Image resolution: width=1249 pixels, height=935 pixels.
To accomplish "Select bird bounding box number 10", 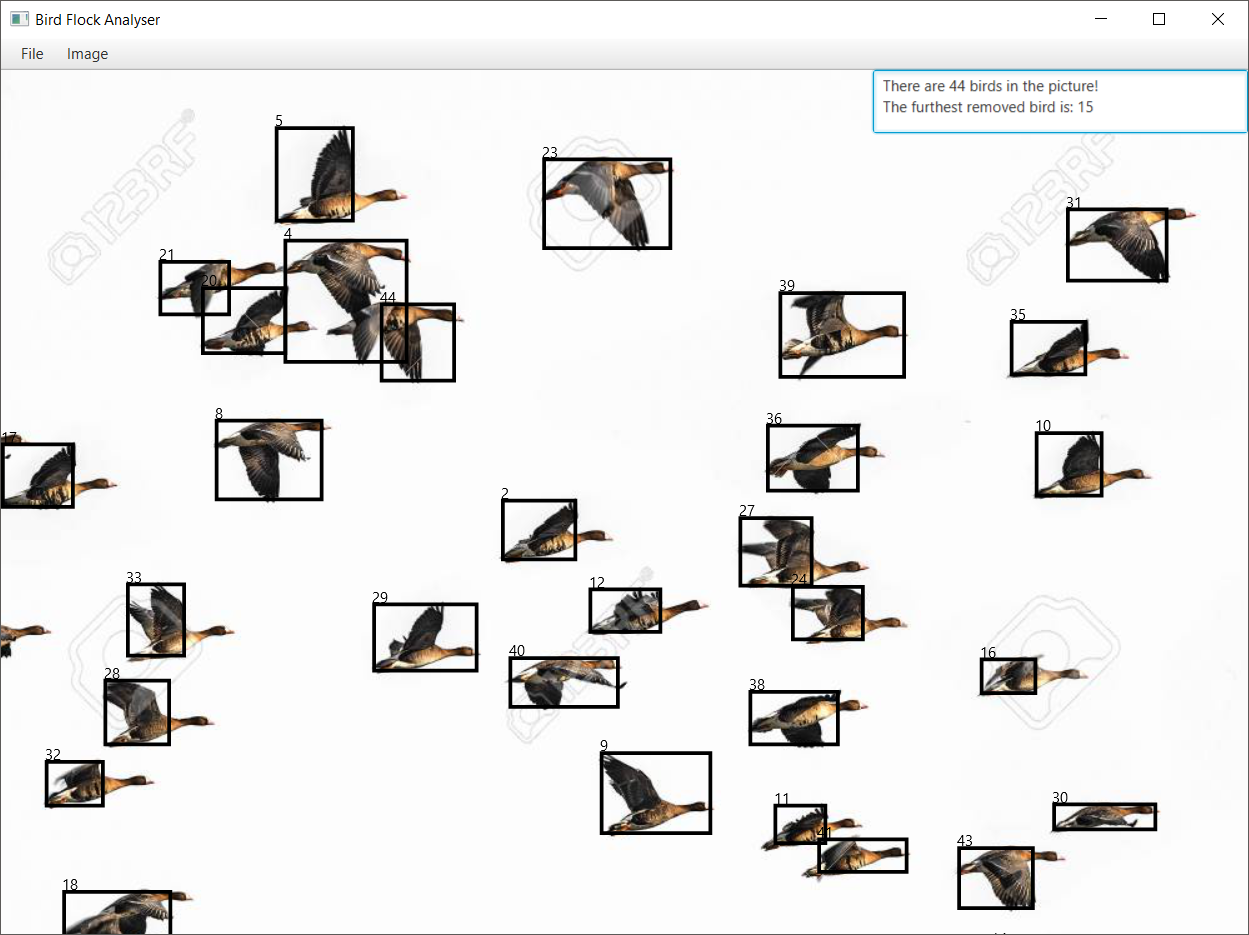I will 1068,464.
